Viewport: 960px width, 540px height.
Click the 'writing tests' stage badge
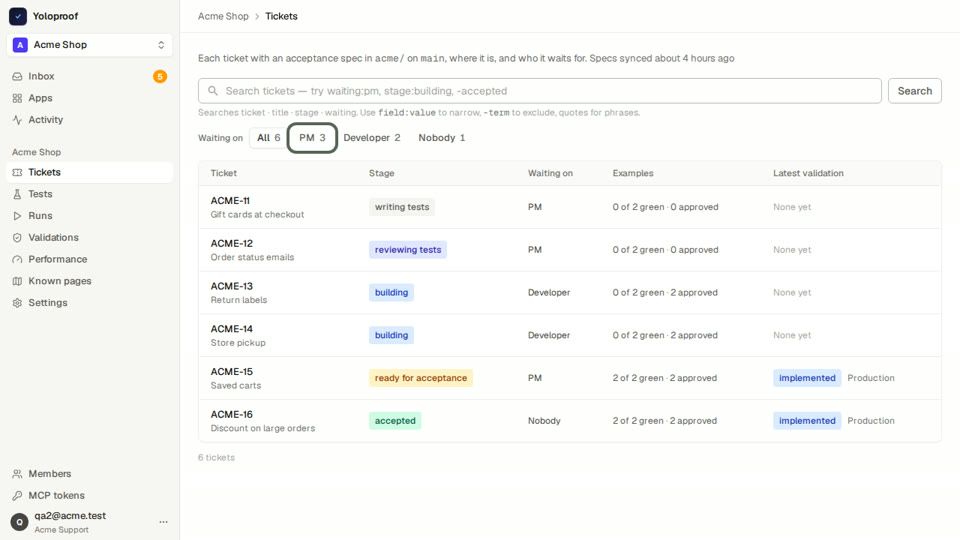click(402, 207)
